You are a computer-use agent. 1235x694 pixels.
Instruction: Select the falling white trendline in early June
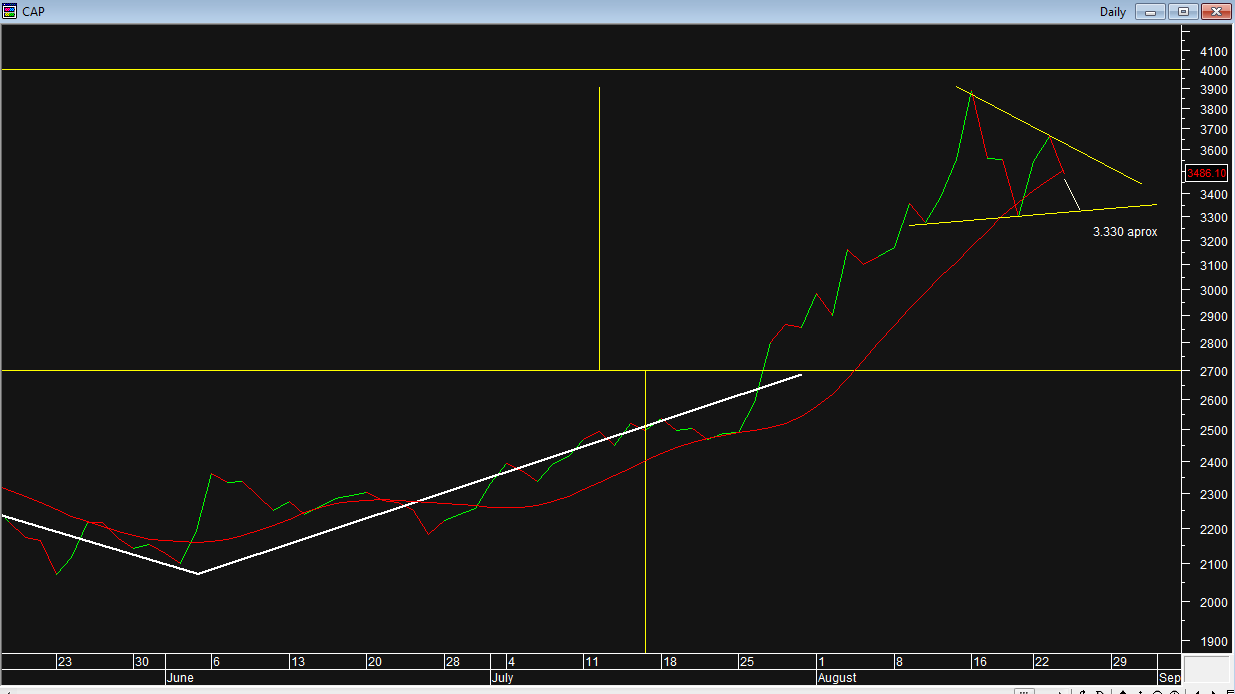pyautogui.click(x=100, y=545)
